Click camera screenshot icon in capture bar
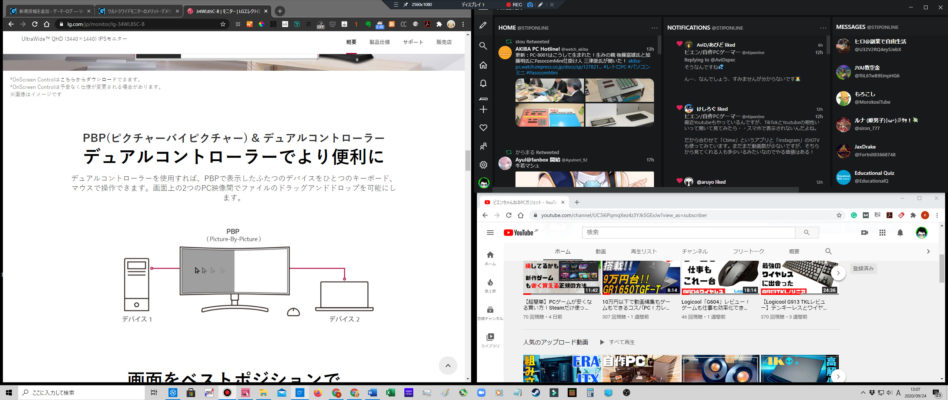The image size is (948, 400). tap(530, 4)
